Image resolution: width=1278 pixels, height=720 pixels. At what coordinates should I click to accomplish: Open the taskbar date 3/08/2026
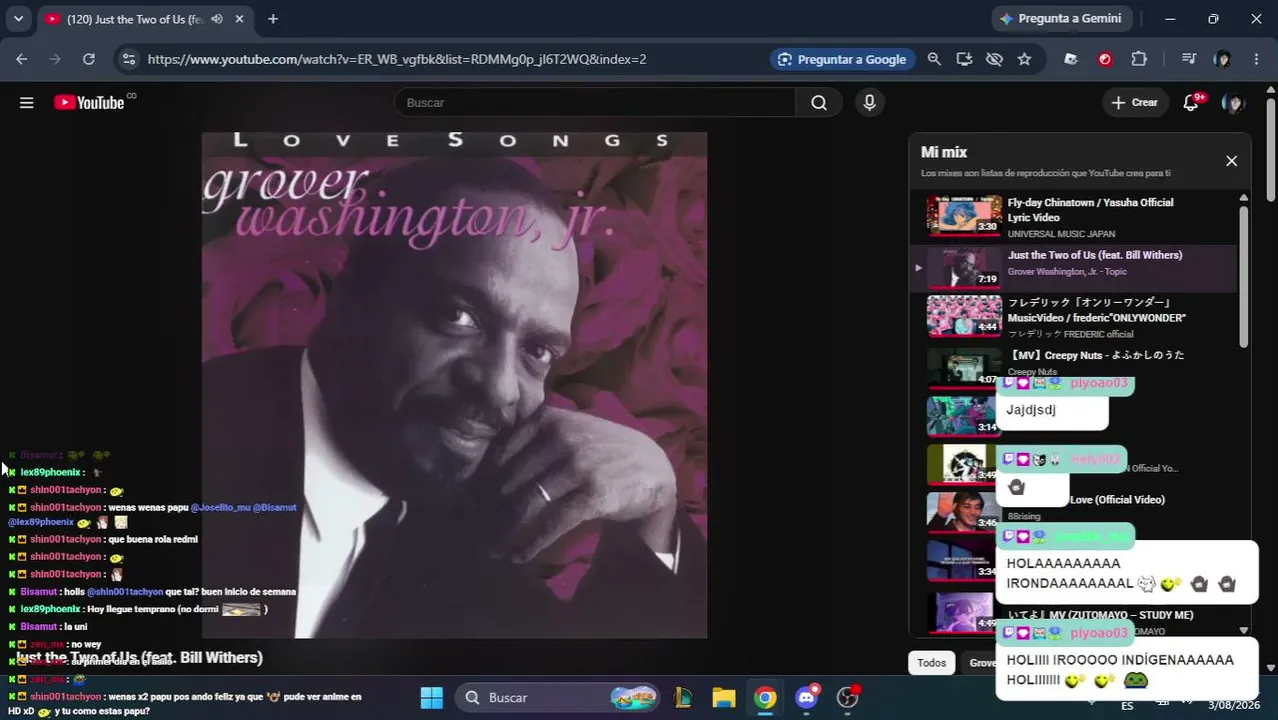point(1234,705)
